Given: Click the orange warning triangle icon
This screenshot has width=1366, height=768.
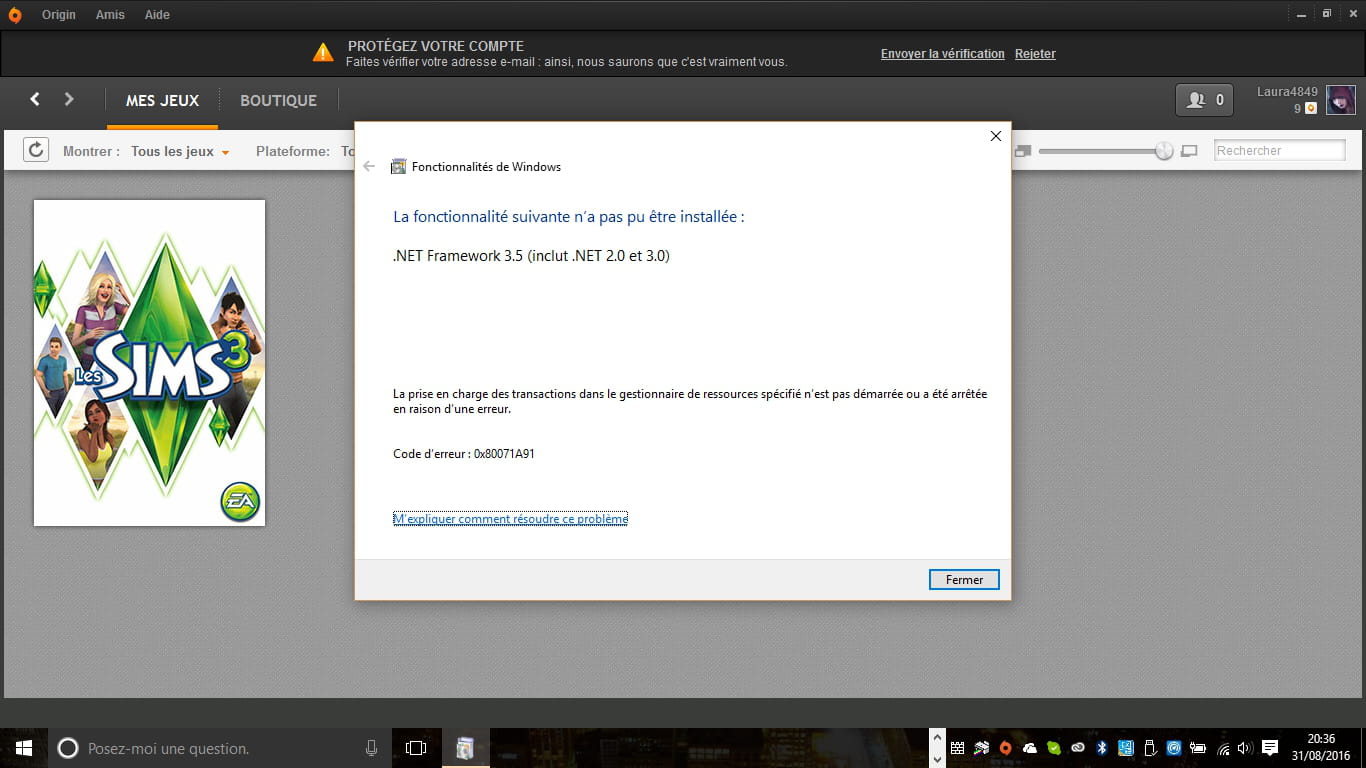Looking at the screenshot, I should (x=323, y=52).
